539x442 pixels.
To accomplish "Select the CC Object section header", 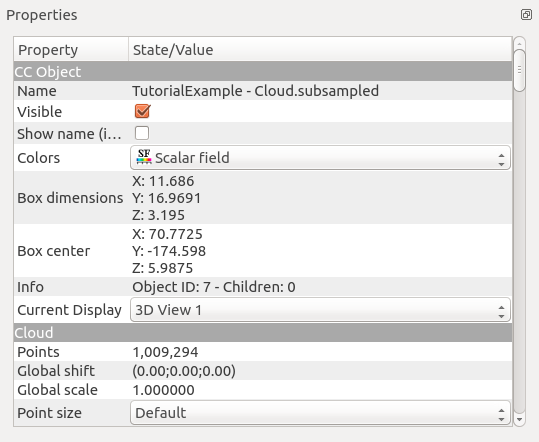I will (x=263, y=71).
